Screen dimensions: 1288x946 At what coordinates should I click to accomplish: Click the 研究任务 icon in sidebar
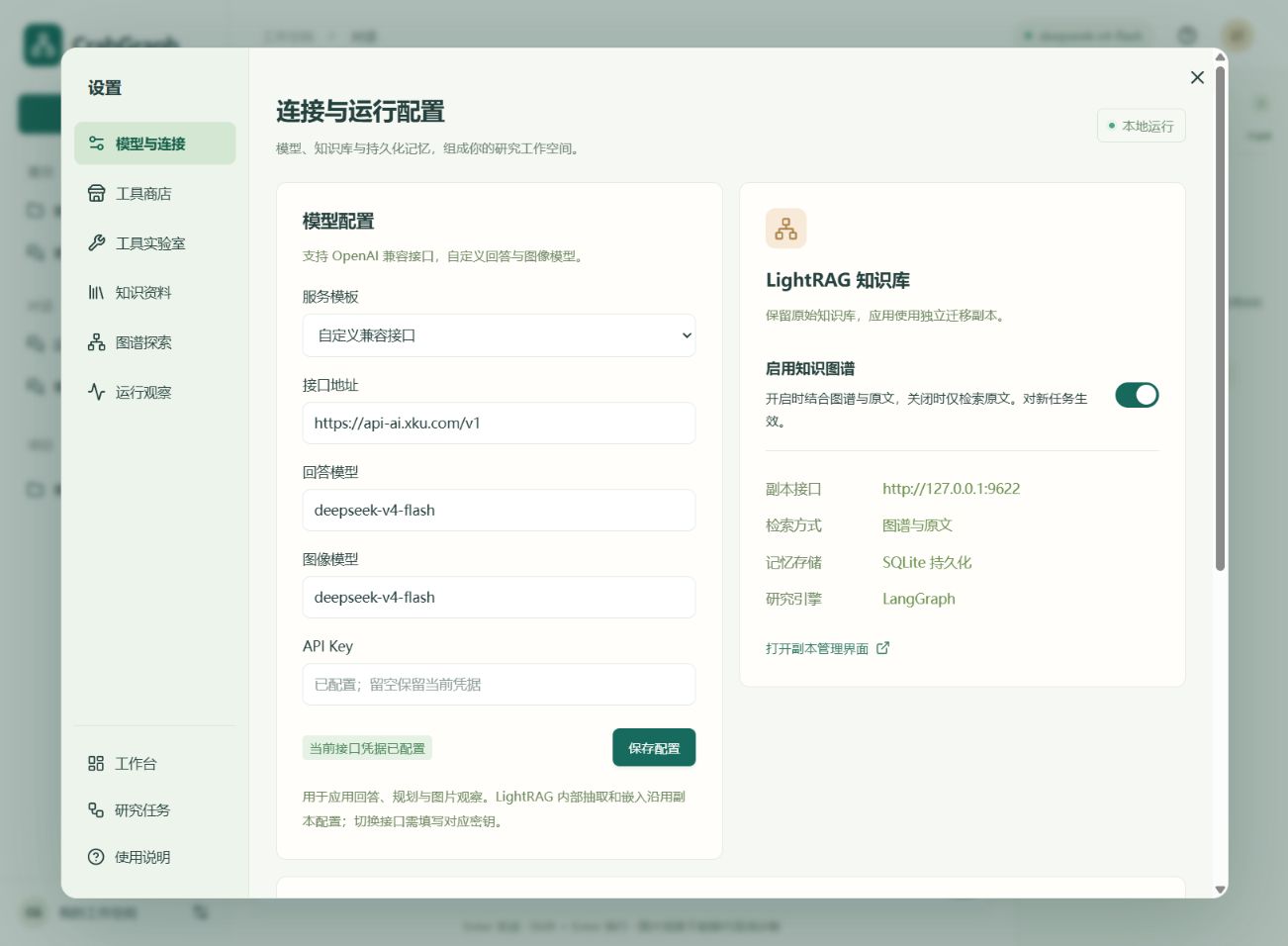96,810
